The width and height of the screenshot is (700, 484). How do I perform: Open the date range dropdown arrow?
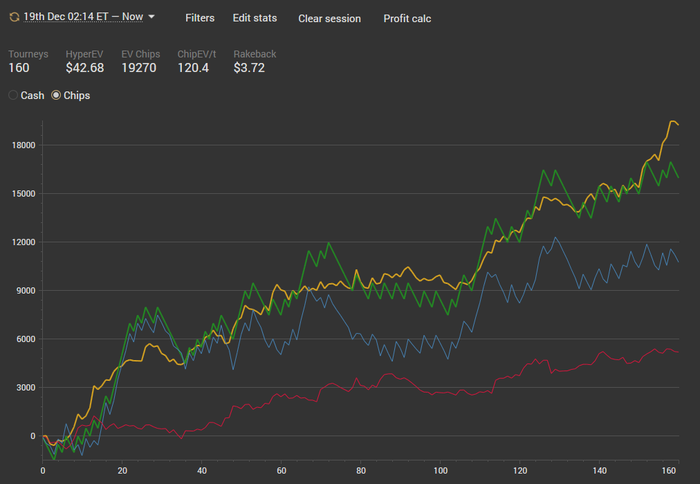coord(151,17)
